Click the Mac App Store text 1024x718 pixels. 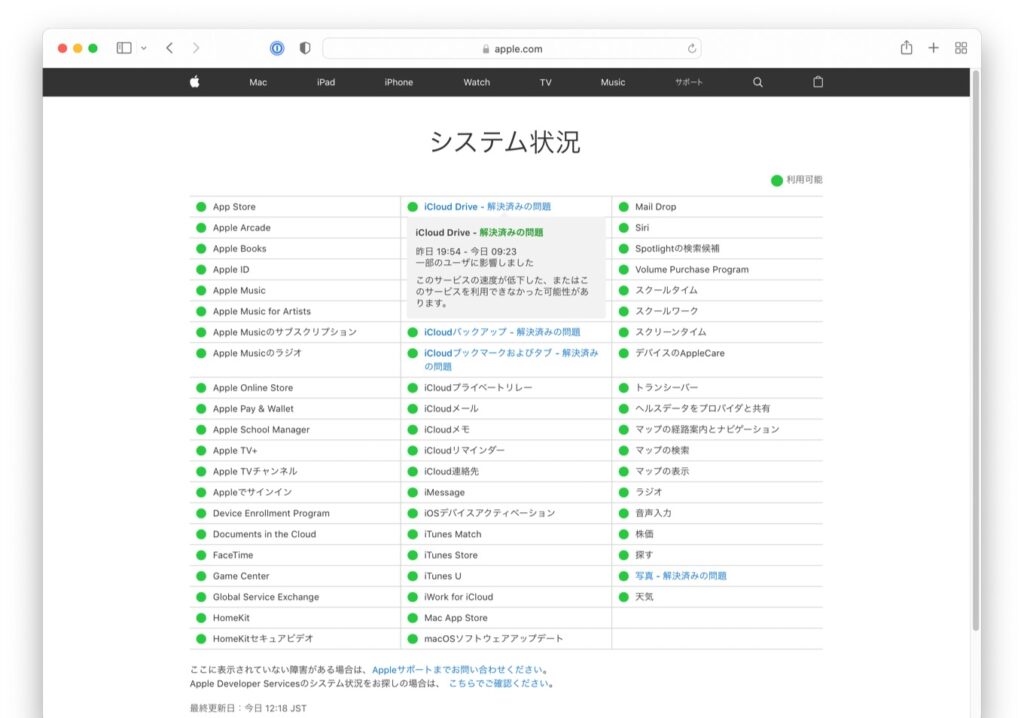(456, 617)
